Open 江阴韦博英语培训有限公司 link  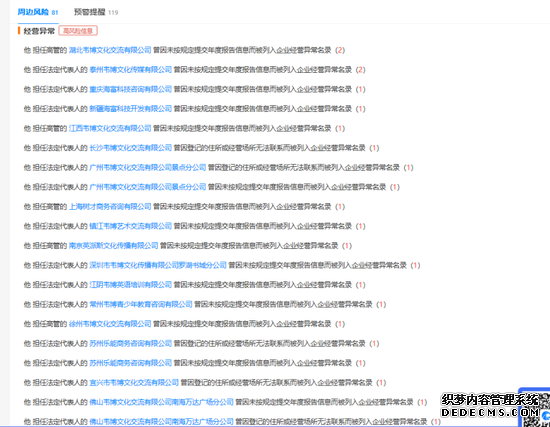pyautogui.click(x=130, y=285)
